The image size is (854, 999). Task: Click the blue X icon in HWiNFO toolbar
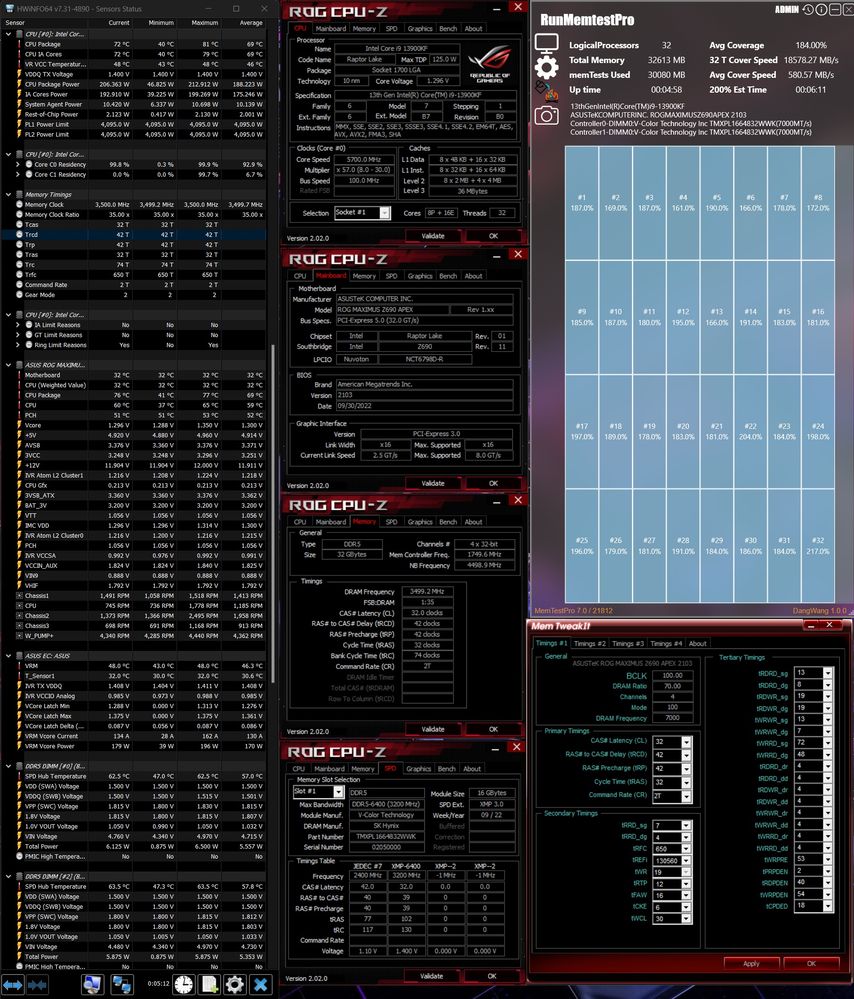pos(261,984)
